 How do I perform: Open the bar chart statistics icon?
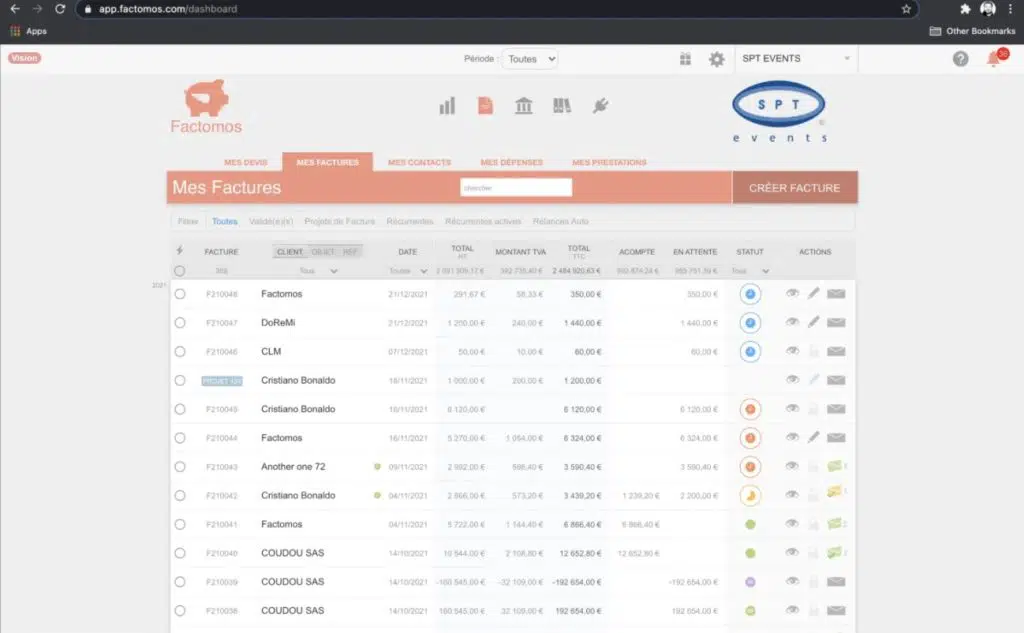click(447, 106)
